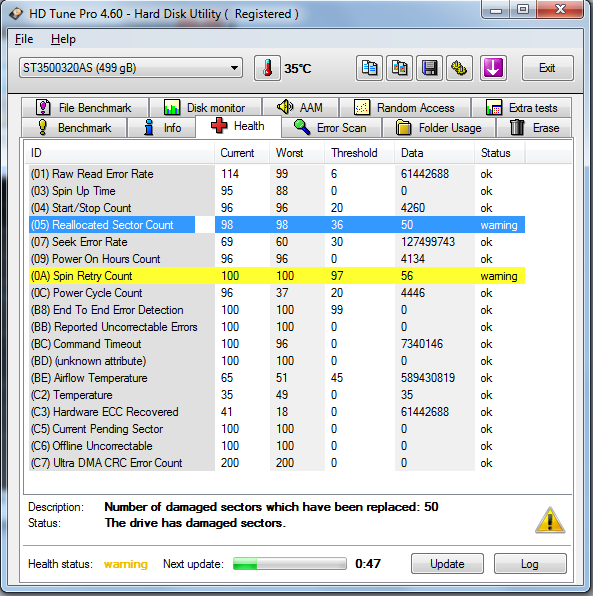This screenshot has height=596, width=593.
Task: Click the thermometer temperature icon
Action: (x=267, y=68)
